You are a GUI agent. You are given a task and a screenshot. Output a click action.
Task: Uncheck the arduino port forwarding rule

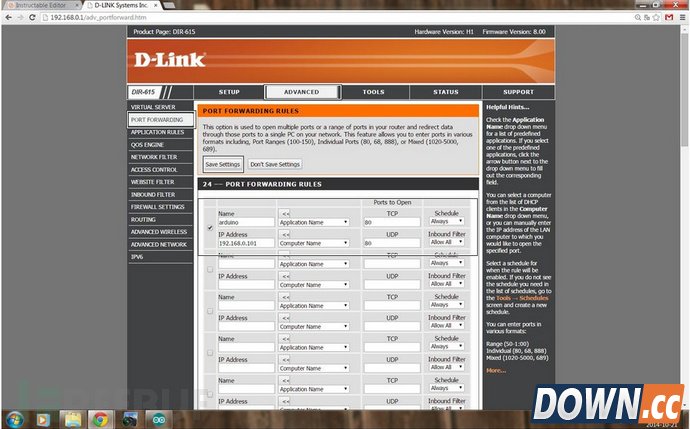[208, 227]
